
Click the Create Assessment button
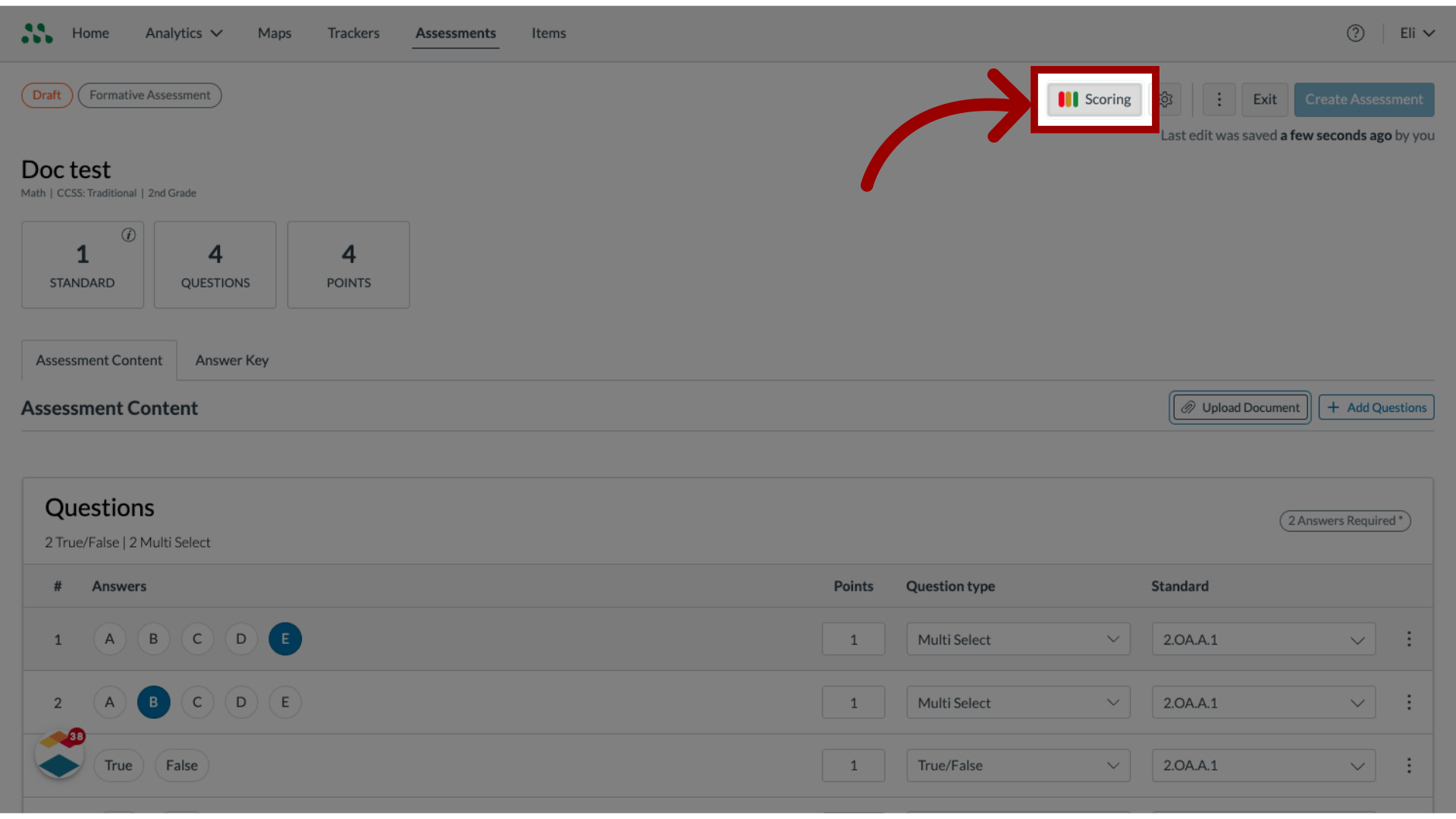click(1363, 98)
